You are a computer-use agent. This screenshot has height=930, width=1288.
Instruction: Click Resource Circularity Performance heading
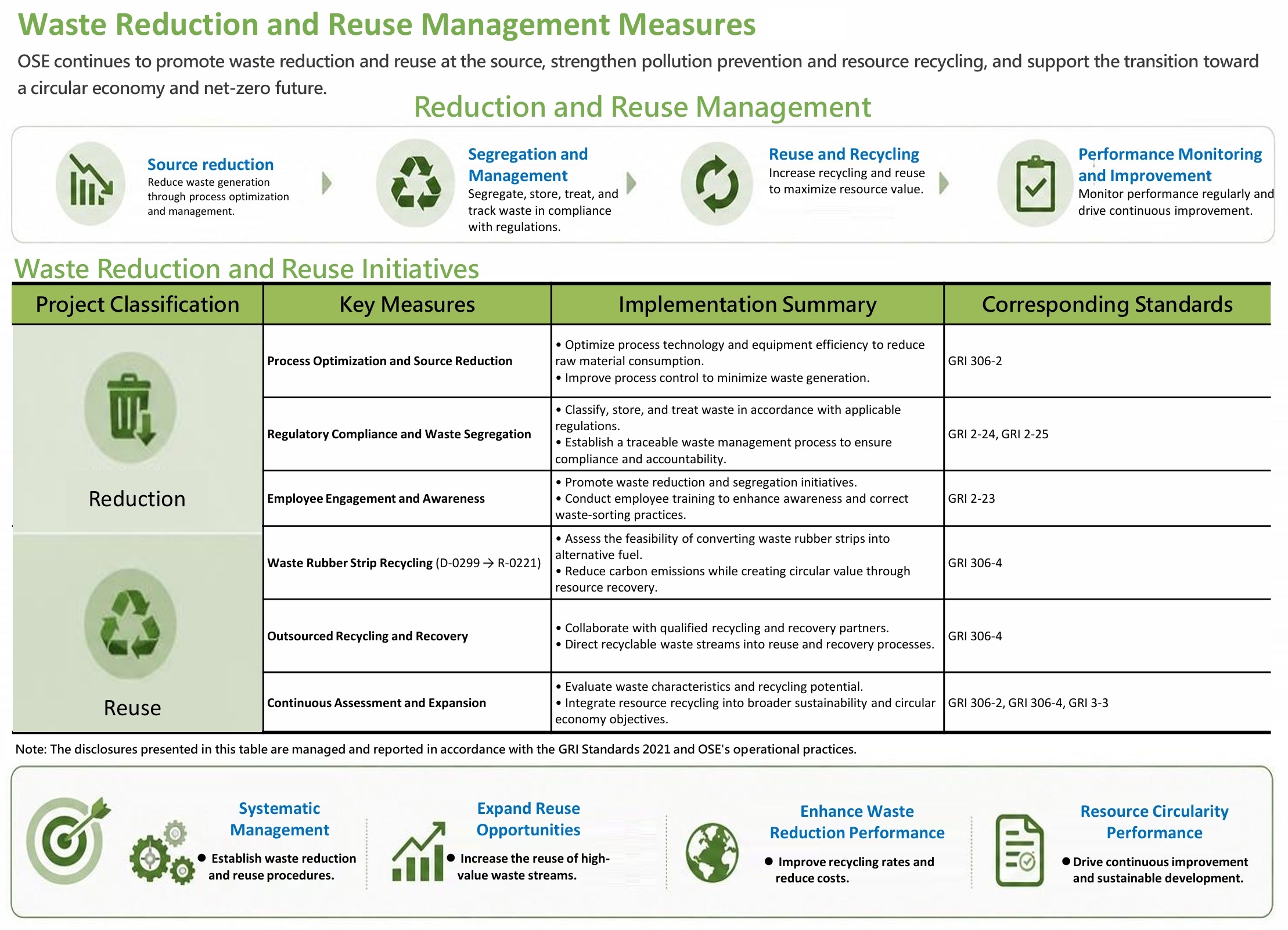(x=1154, y=822)
